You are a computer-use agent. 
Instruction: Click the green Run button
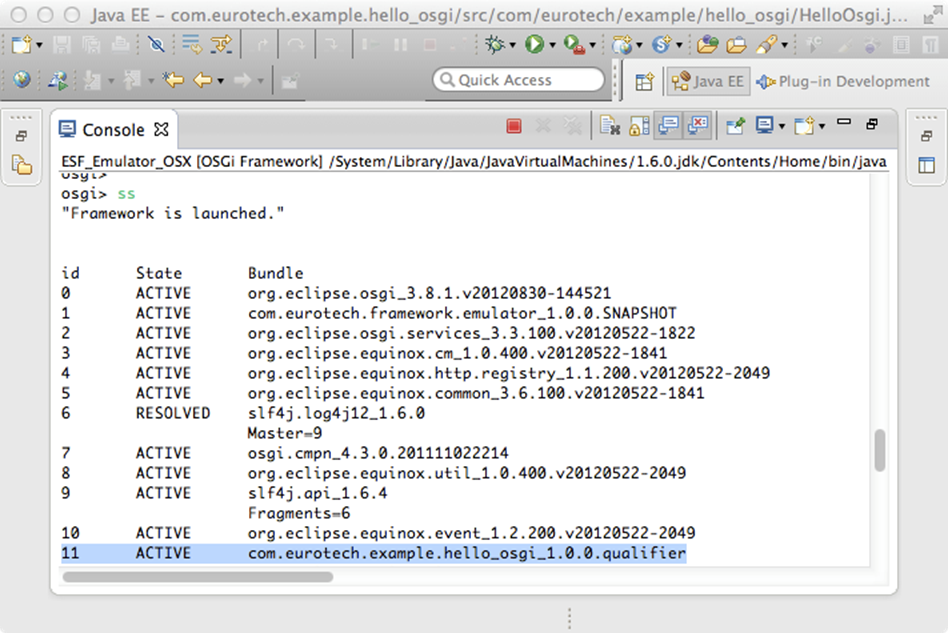pos(534,44)
